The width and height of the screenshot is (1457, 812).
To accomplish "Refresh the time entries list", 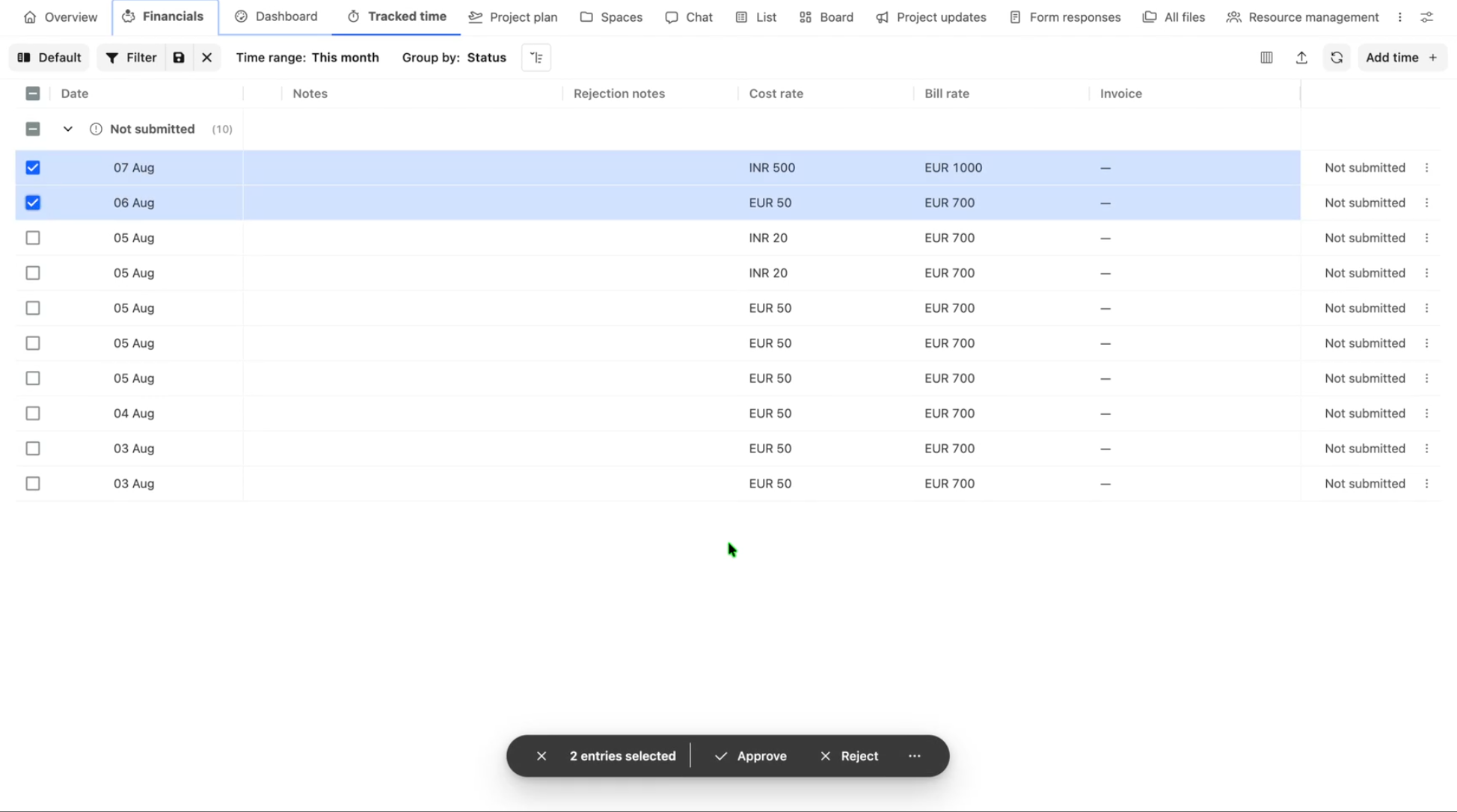I will (x=1337, y=58).
